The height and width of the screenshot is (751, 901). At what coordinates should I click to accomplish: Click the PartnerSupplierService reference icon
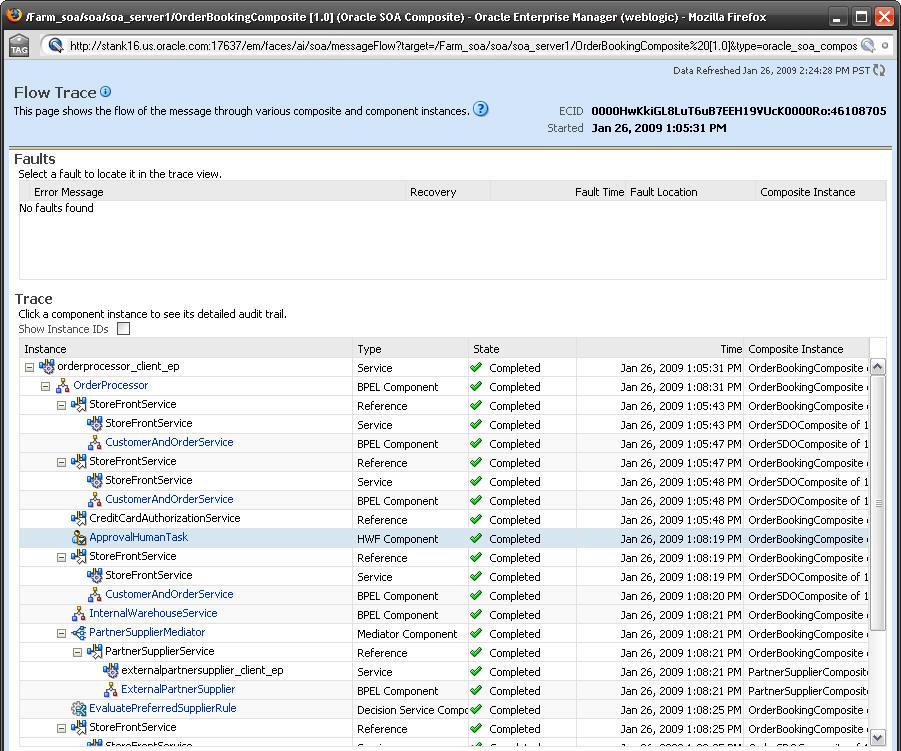coord(94,652)
